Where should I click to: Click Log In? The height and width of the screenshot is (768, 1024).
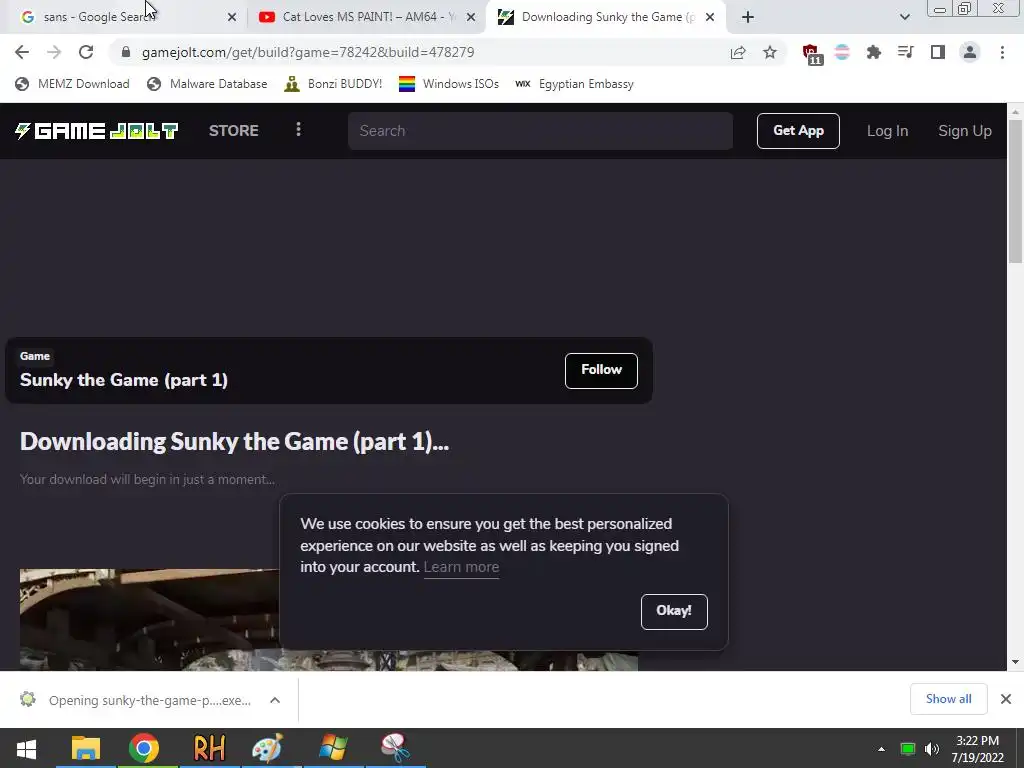[888, 131]
